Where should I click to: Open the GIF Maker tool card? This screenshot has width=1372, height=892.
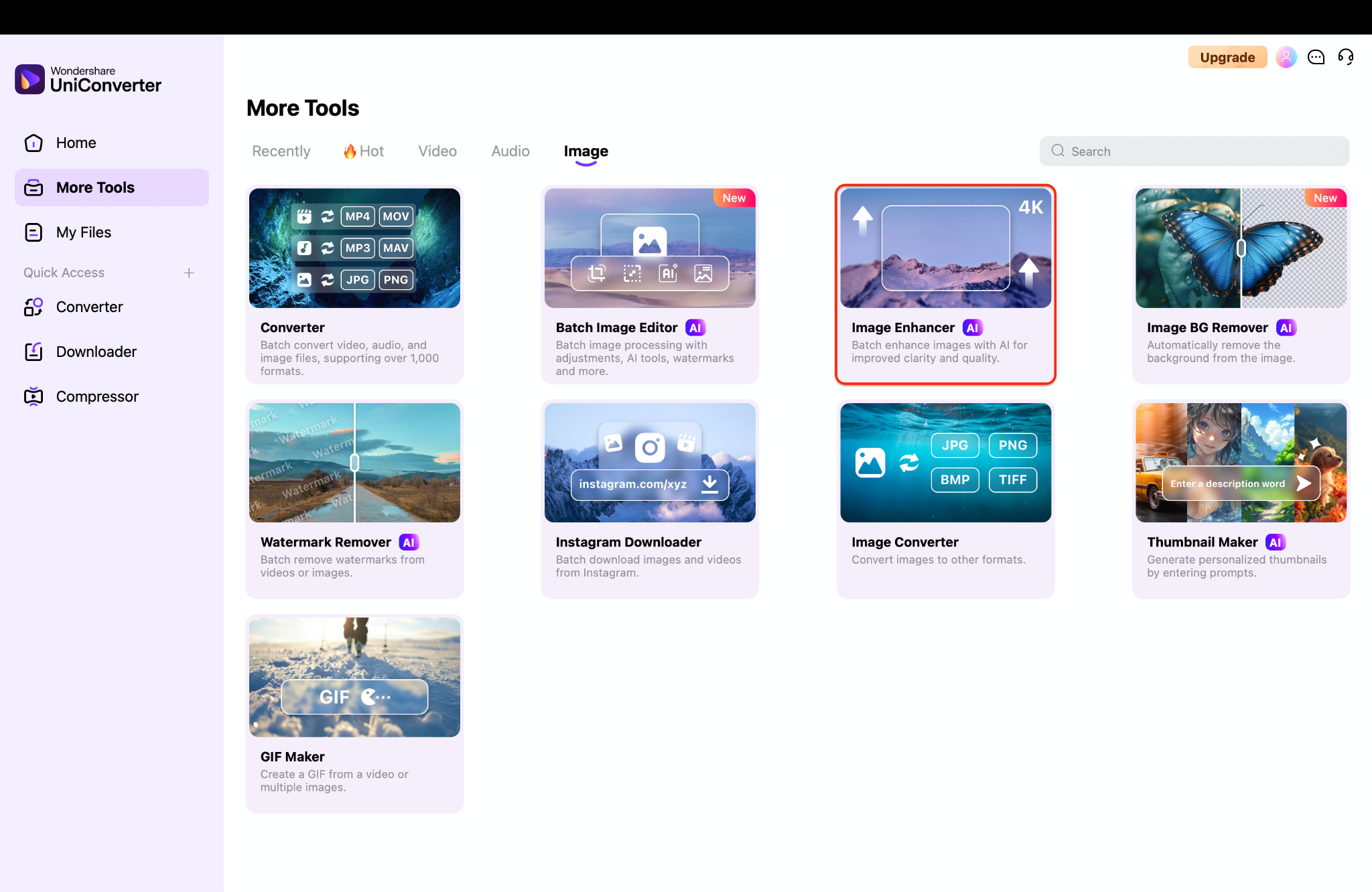coord(354,713)
